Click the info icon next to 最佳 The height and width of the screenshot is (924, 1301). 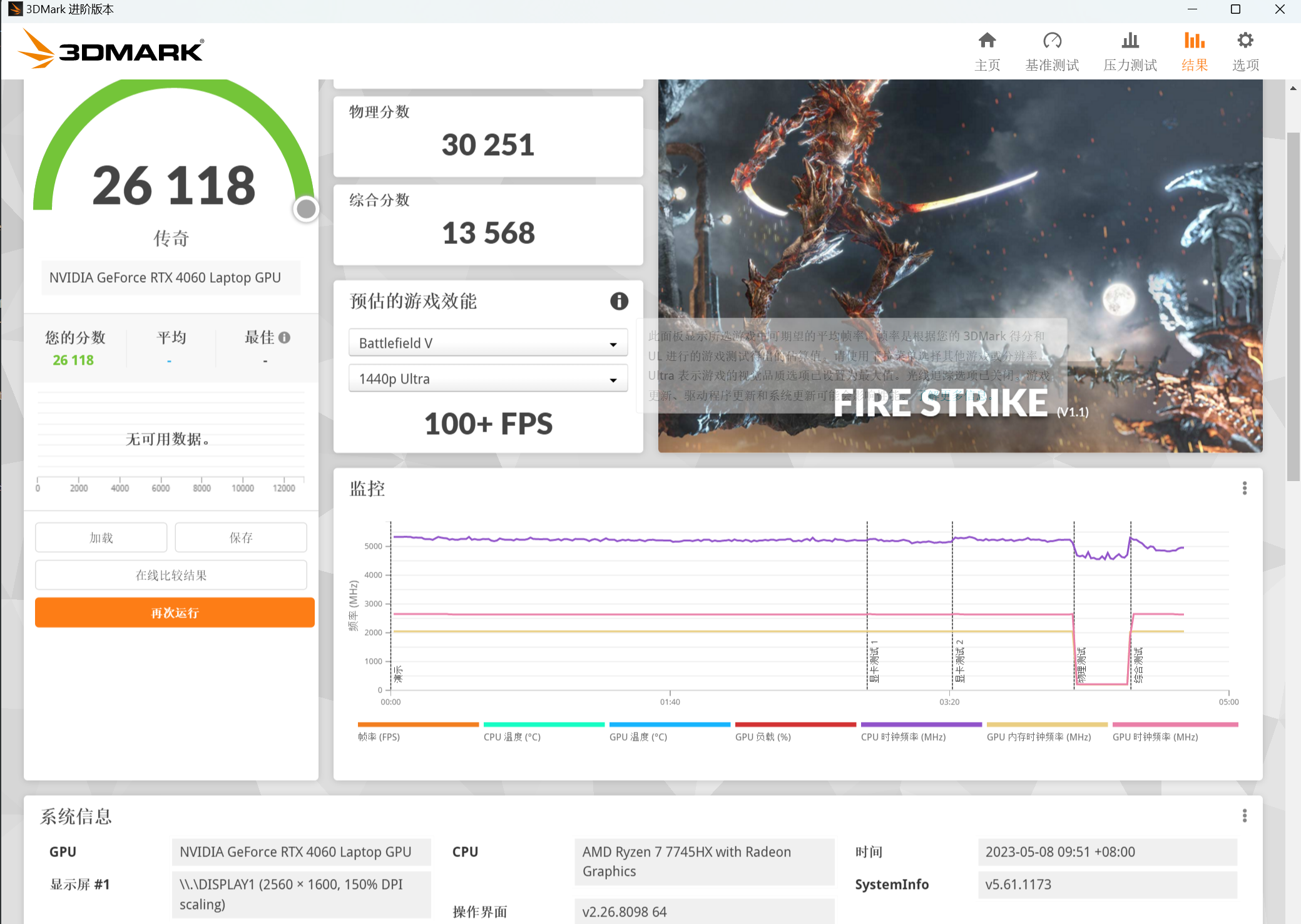285,338
